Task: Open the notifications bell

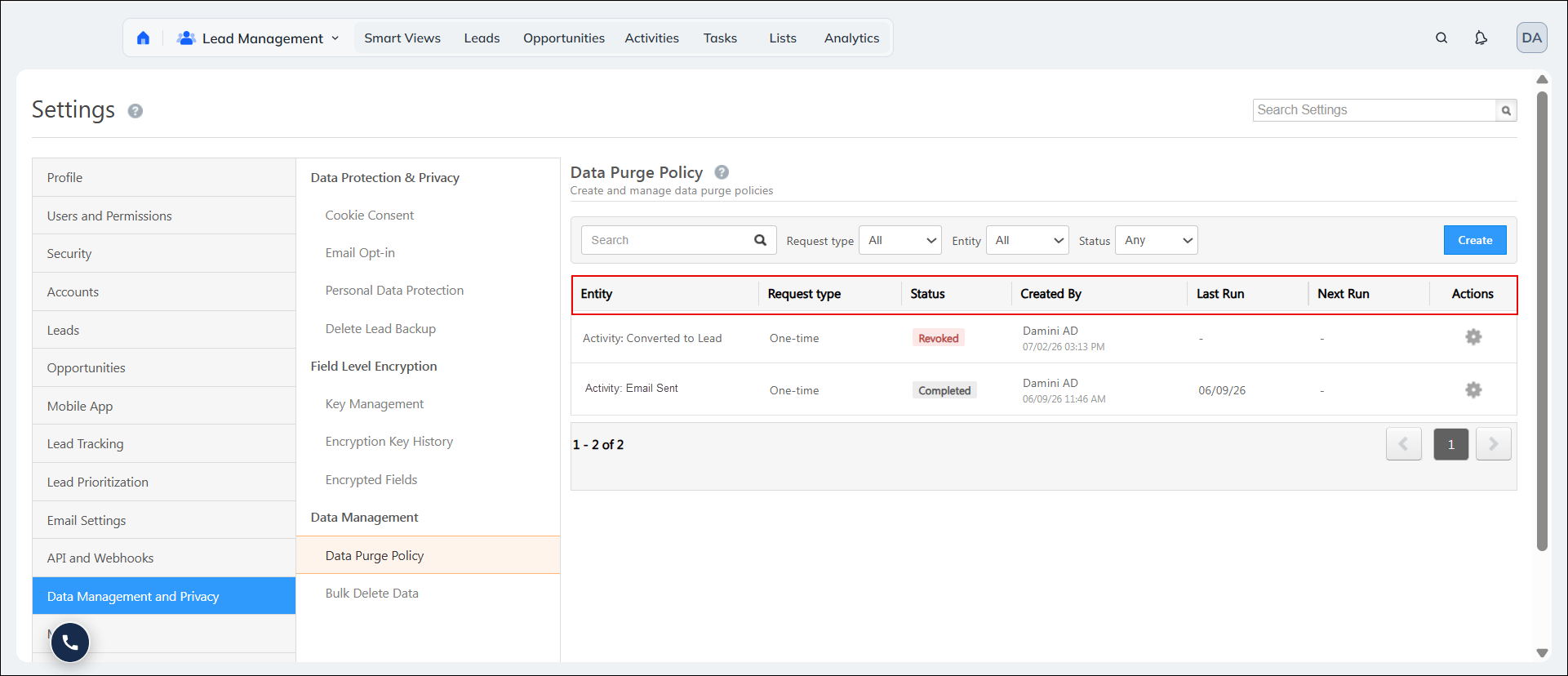Action: click(1481, 38)
